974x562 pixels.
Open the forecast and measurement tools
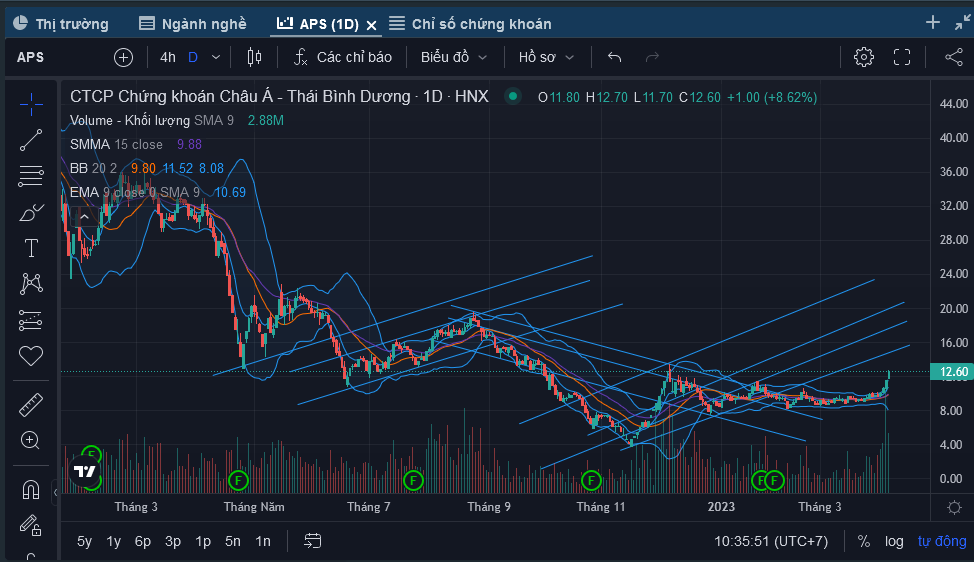[30, 320]
